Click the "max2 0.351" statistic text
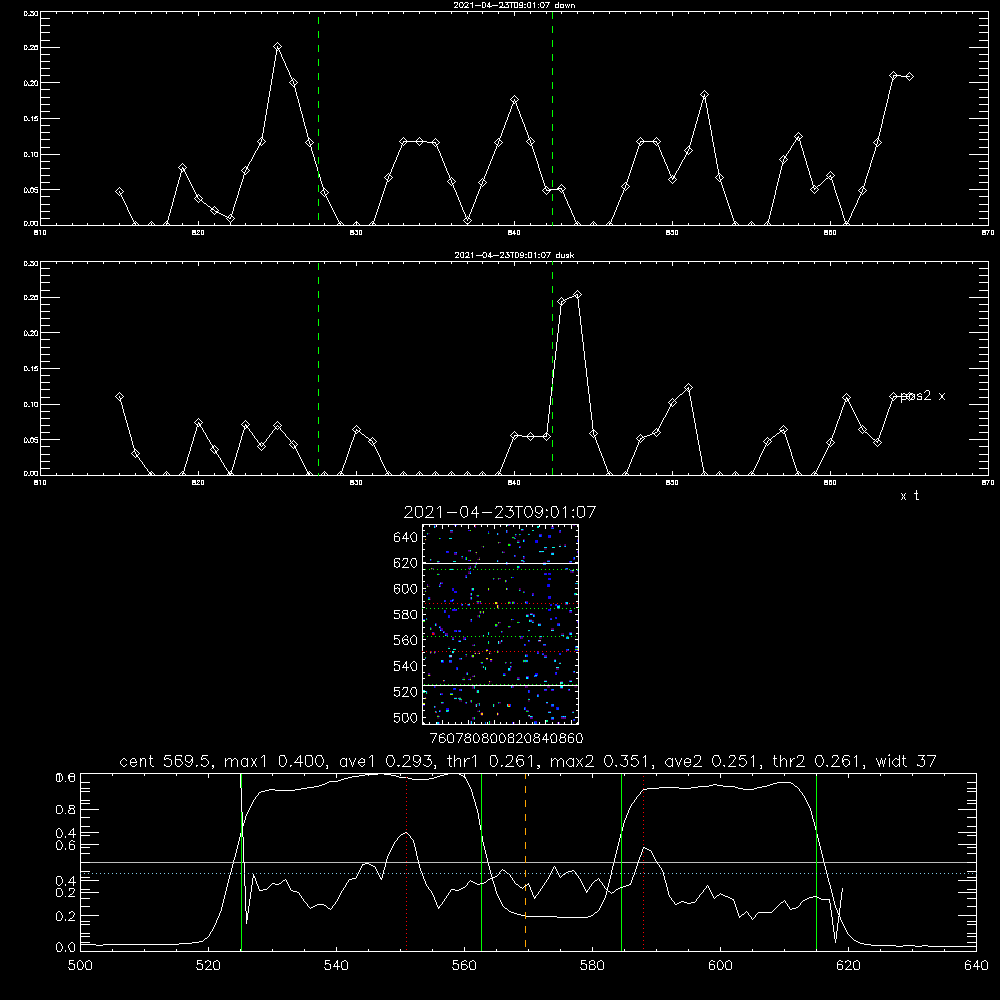This screenshot has width=1000, height=1000. (600, 761)
